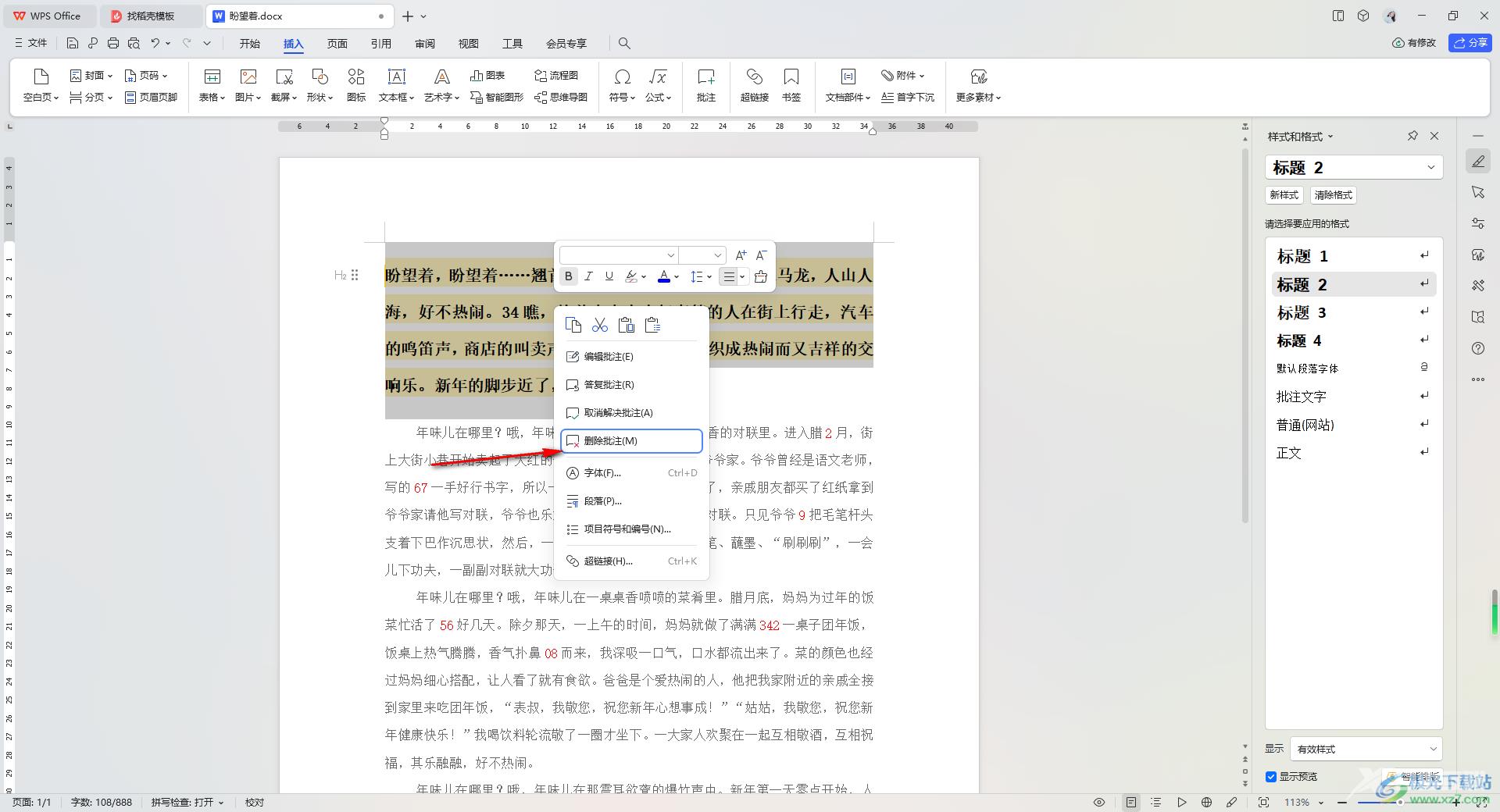Expand the more materials (更多素材) dropdown

click(978, 98)
